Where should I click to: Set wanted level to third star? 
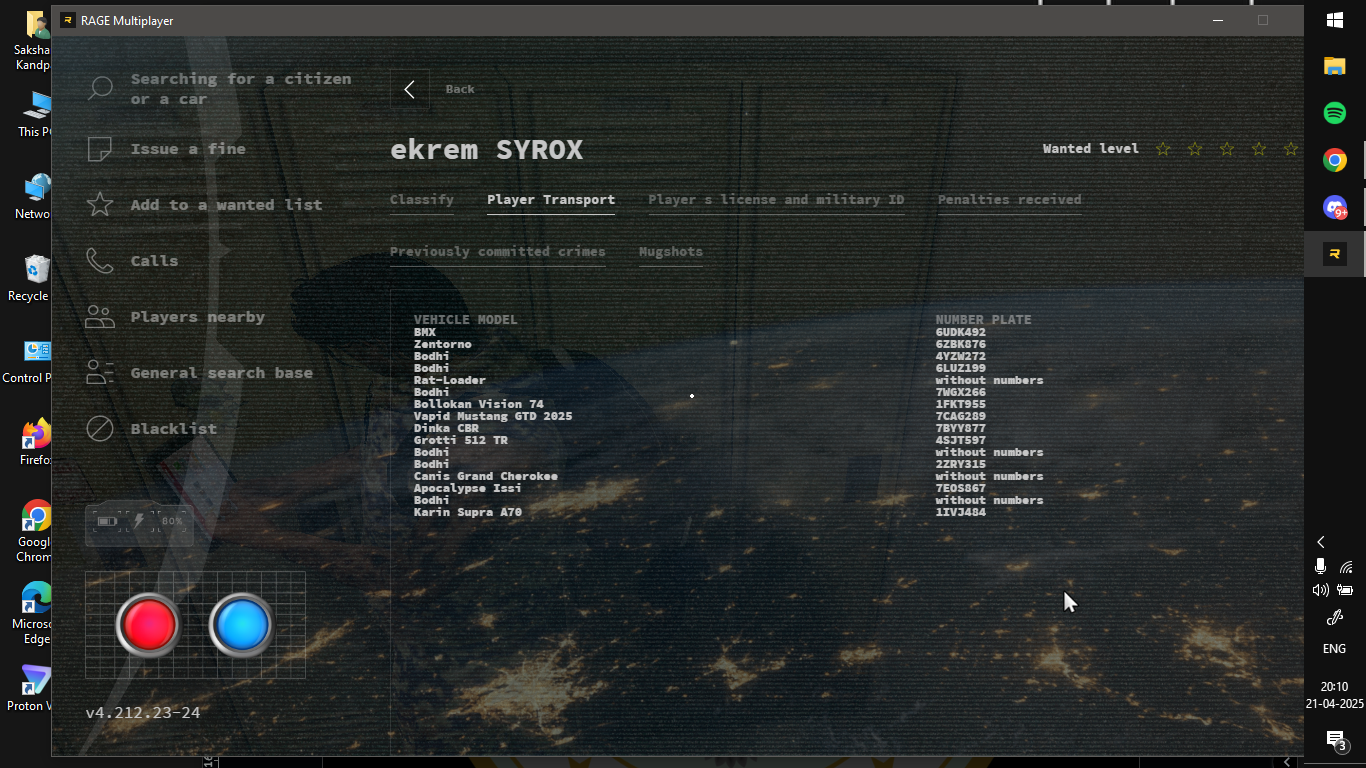(1227, 149)
